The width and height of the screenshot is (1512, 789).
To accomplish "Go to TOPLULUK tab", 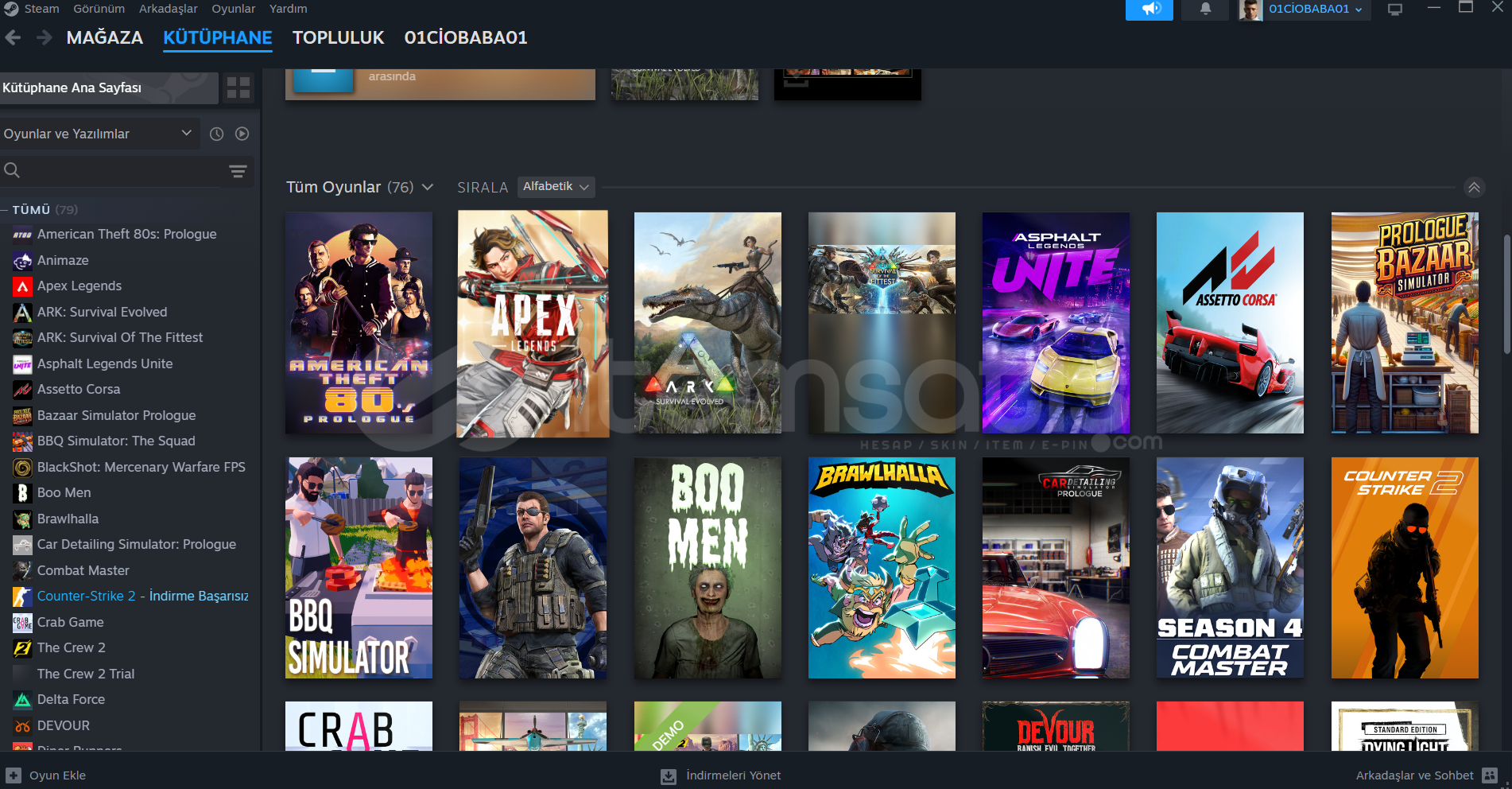I will click(x=338, y=37).
